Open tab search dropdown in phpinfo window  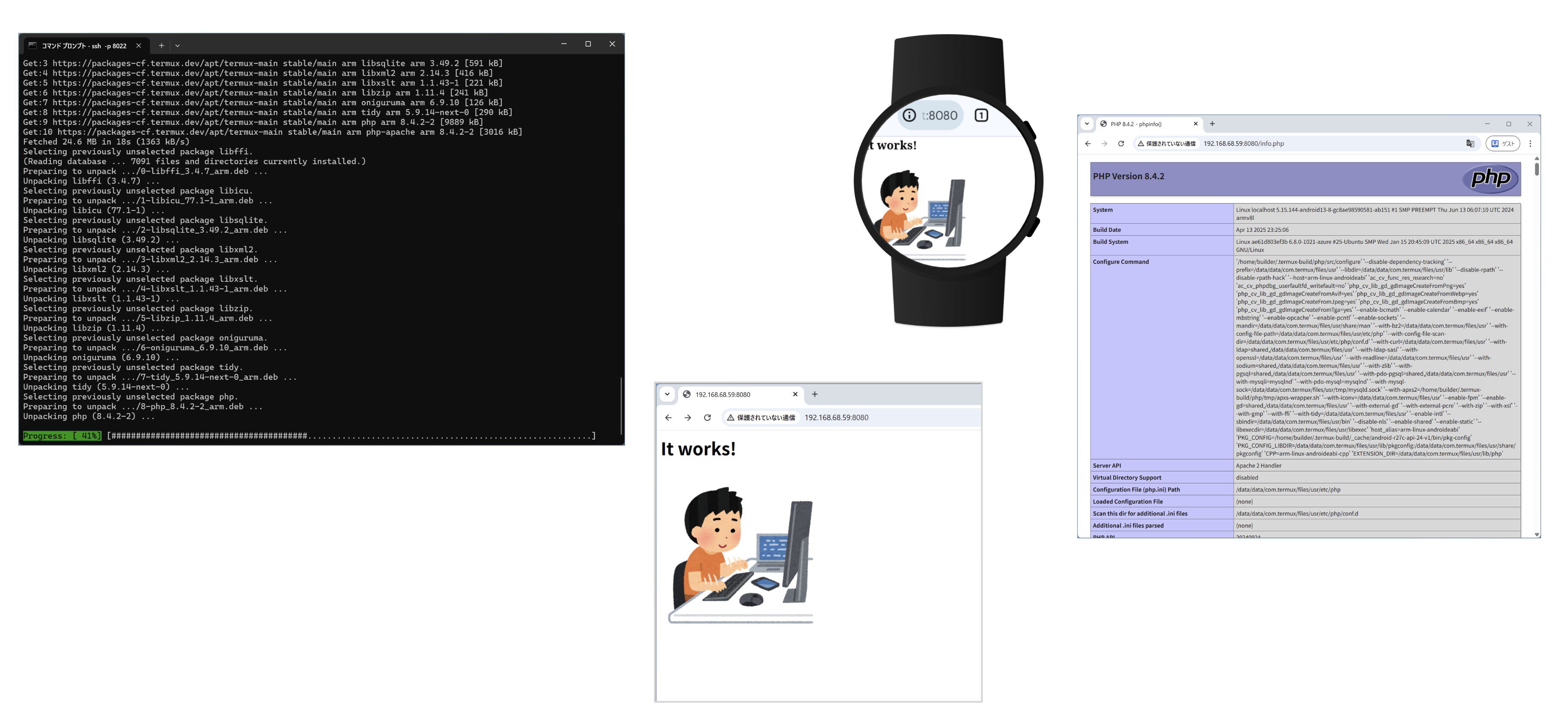[1087, 124]
